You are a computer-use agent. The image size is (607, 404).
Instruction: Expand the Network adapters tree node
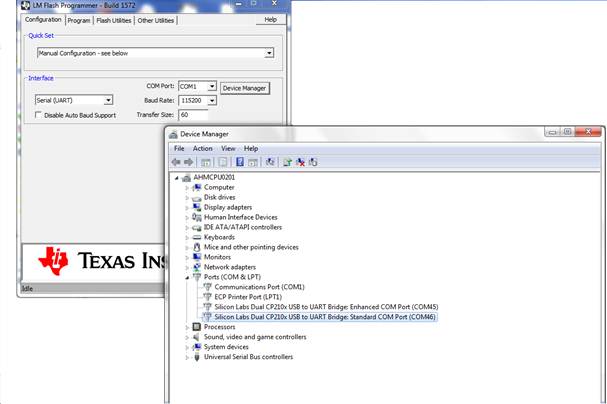(x=187, y=267)
